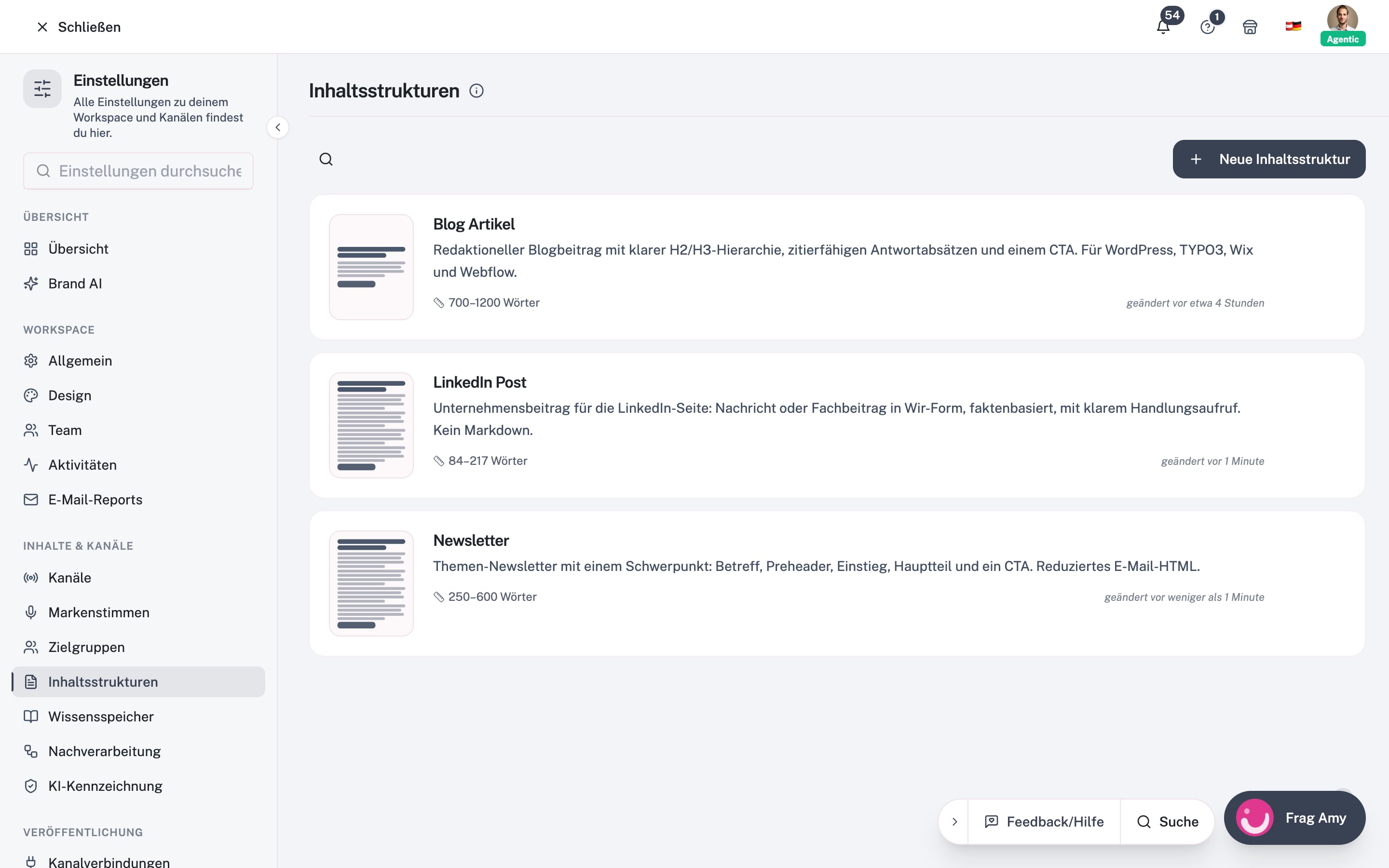Open Zielgruppen settings
Viewport: 1389px width, 868px height.
click(138, 647)
